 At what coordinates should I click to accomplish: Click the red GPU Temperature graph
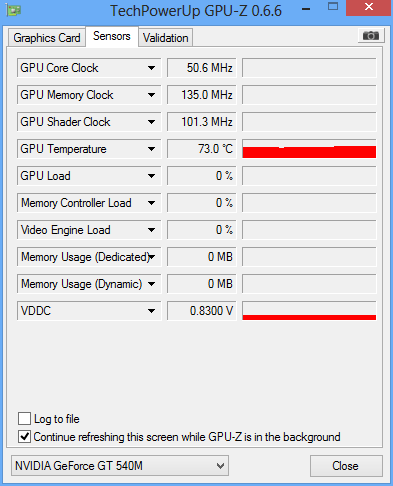coord(309,149)
